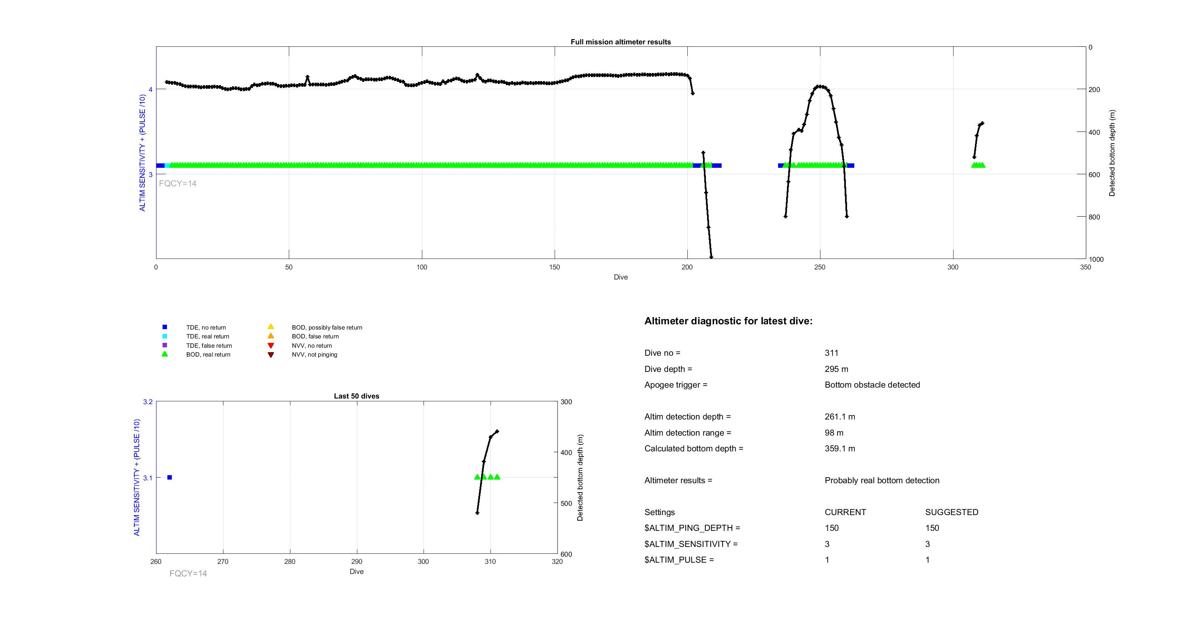The height and width of the screenshot is (622, 1200).
Task: Click the 'Dive no =' label
Action: (x=662, y=353)
